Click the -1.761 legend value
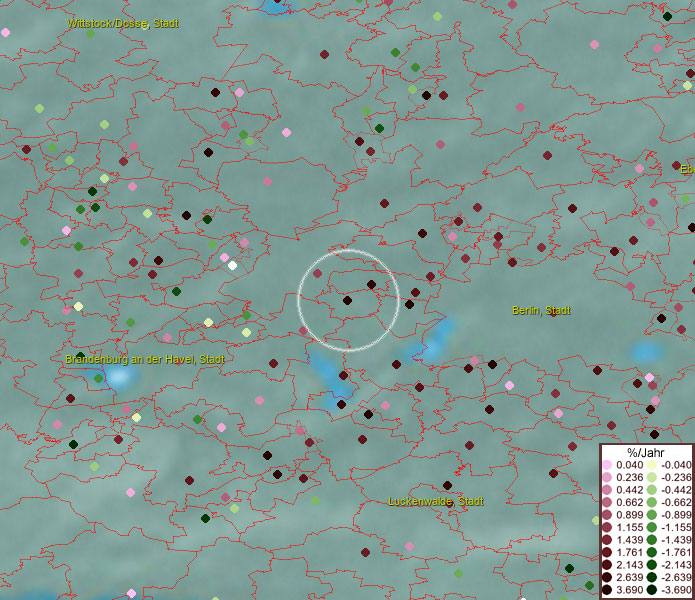The height and width of the screenshot is (600, 695). click(x=676, y=552)
